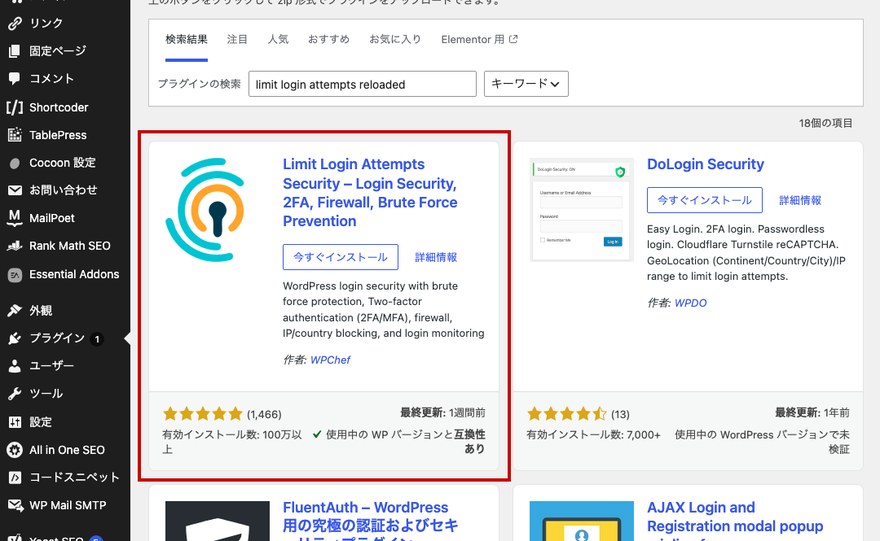
Task: Click the Plugins plug icon
Action: tap(15, 338)
